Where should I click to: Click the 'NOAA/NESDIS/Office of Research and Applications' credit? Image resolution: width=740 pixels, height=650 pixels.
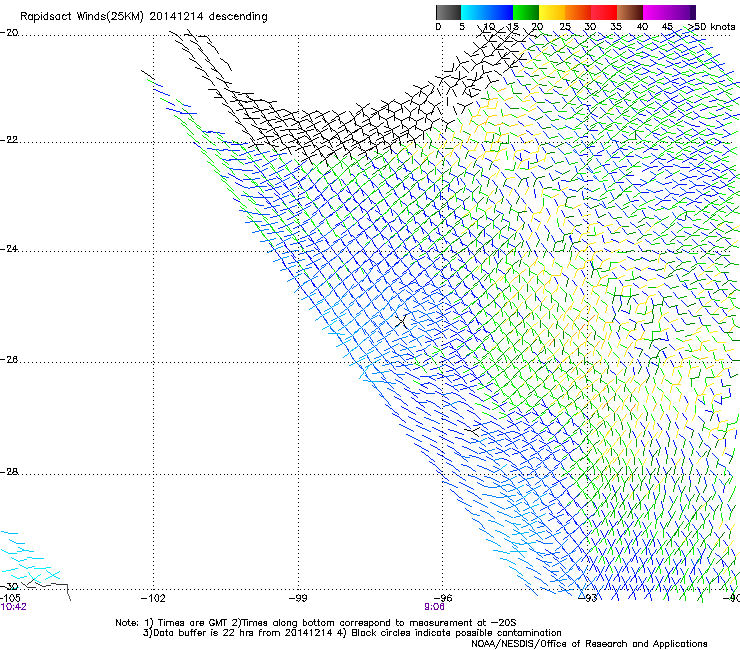tap(589, 644)
